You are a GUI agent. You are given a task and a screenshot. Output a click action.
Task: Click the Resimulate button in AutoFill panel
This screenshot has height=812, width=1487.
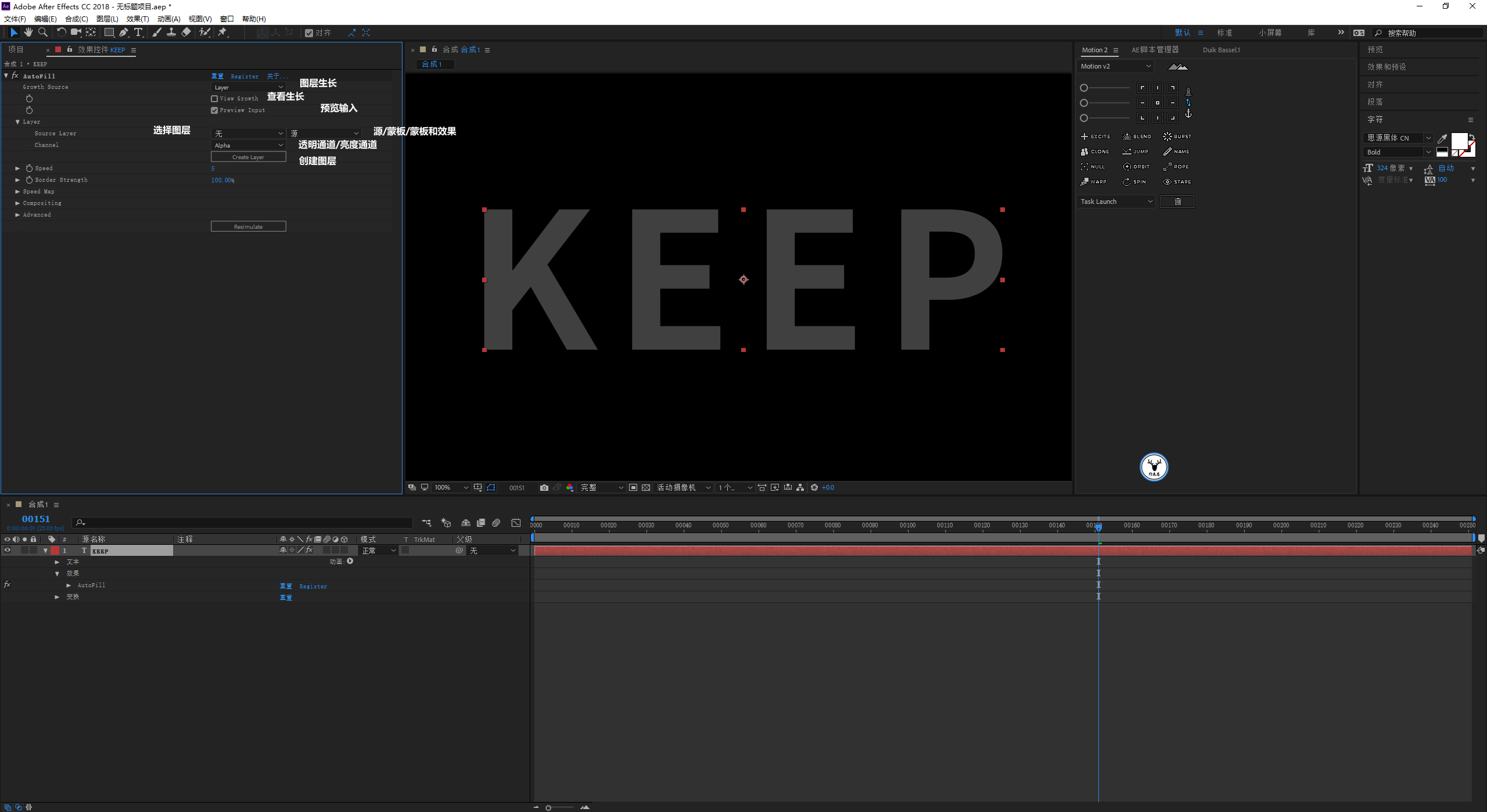[247, 226]
